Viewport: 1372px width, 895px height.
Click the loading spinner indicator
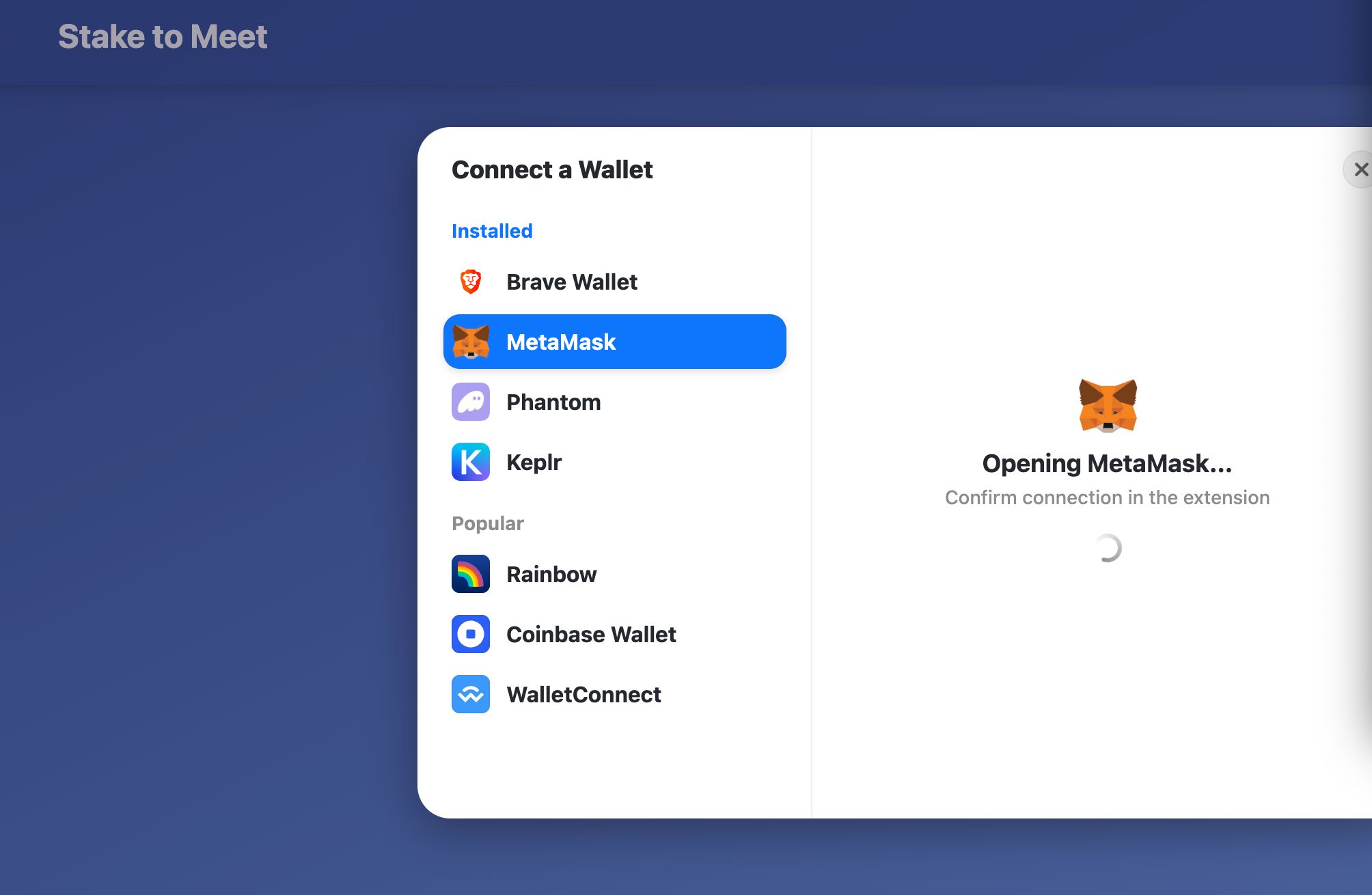tap(1107, 547)
